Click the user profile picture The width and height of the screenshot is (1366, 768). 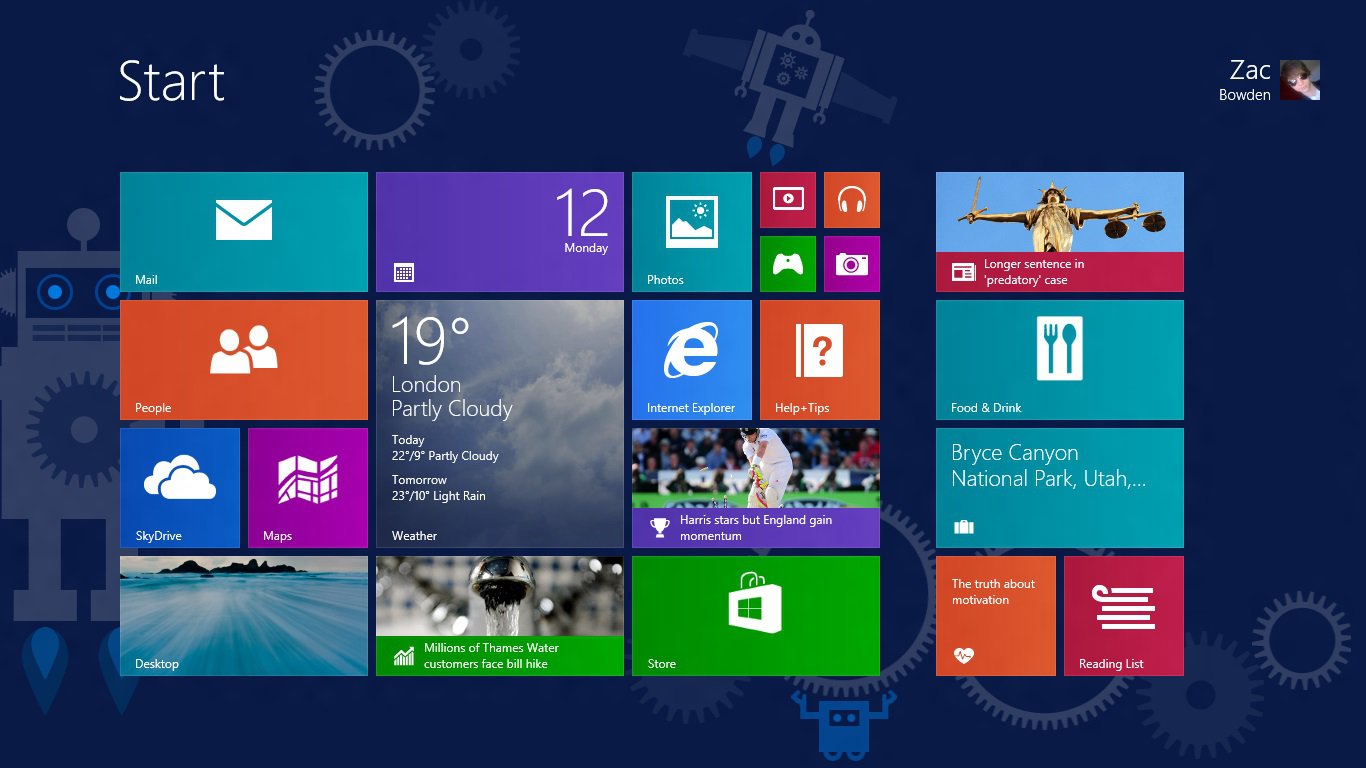coord(1300,80)
